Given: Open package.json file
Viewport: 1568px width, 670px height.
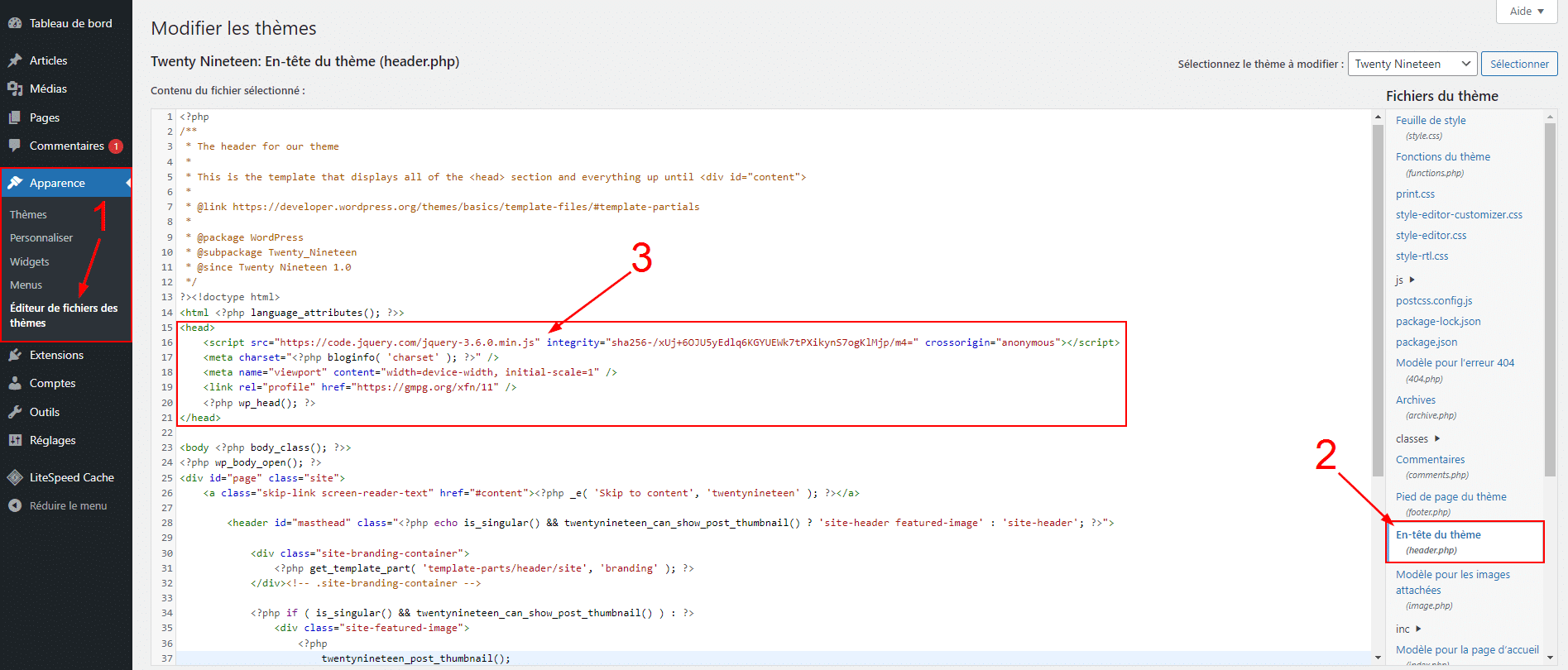Looking at the screenshot, I should pos(1427,342).
